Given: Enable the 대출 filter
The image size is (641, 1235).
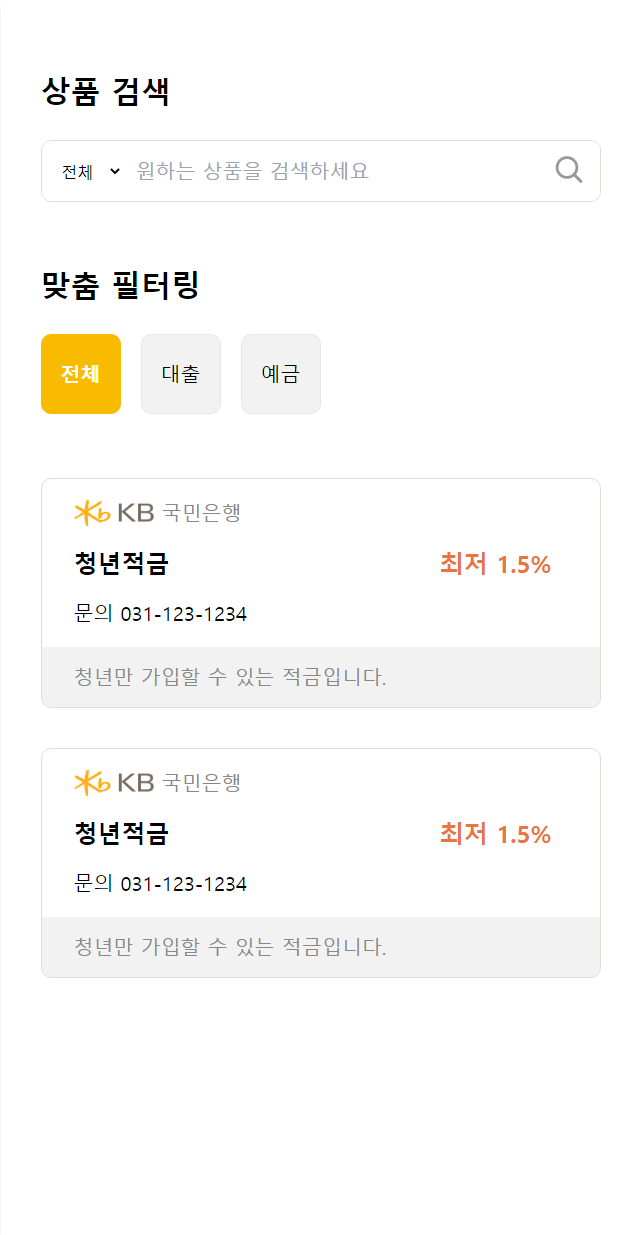Looking at the screenshot, I should 180,373.
